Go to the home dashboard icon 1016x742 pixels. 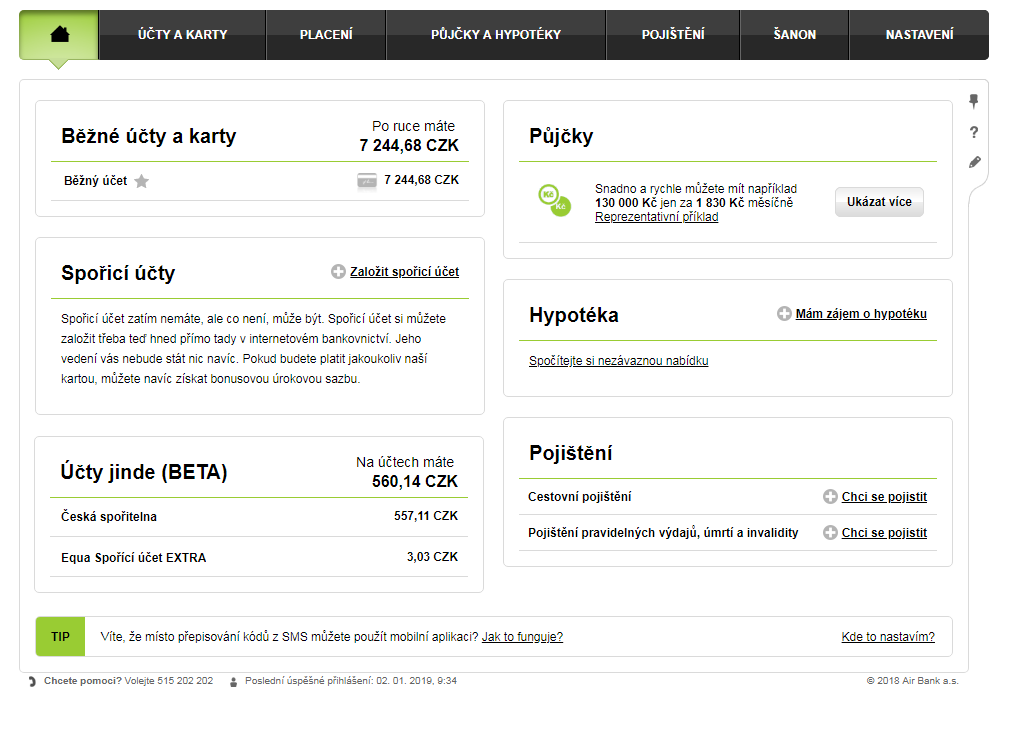tap(59, 34)
